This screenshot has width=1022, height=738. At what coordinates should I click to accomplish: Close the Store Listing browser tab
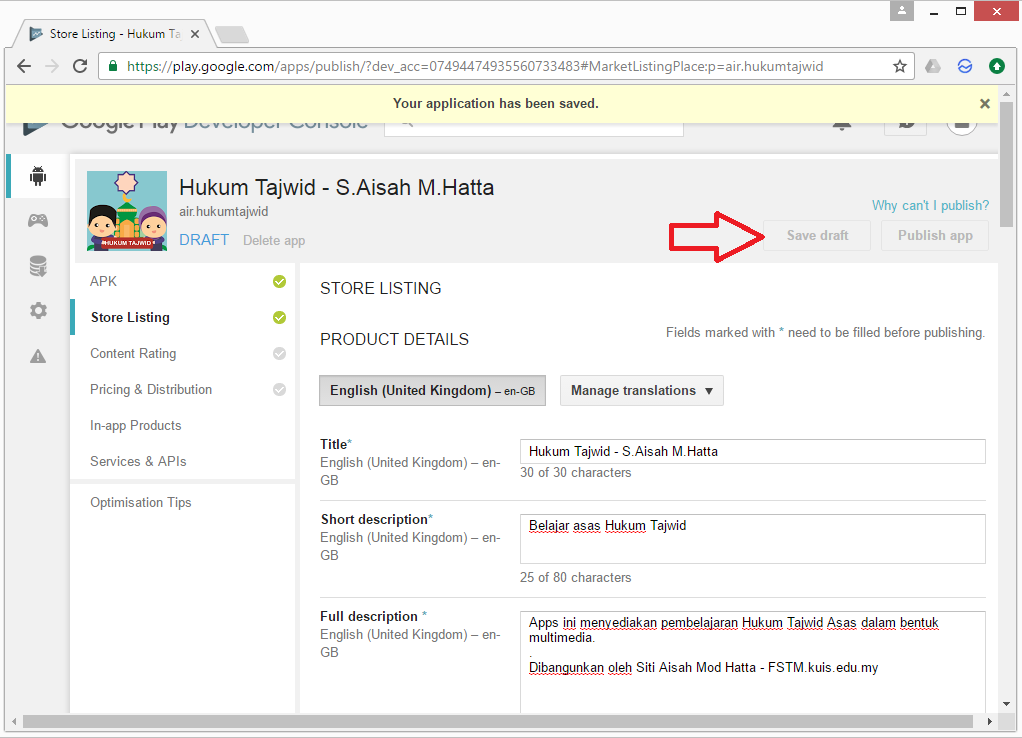pyautogui.click(x=194, y=34)
